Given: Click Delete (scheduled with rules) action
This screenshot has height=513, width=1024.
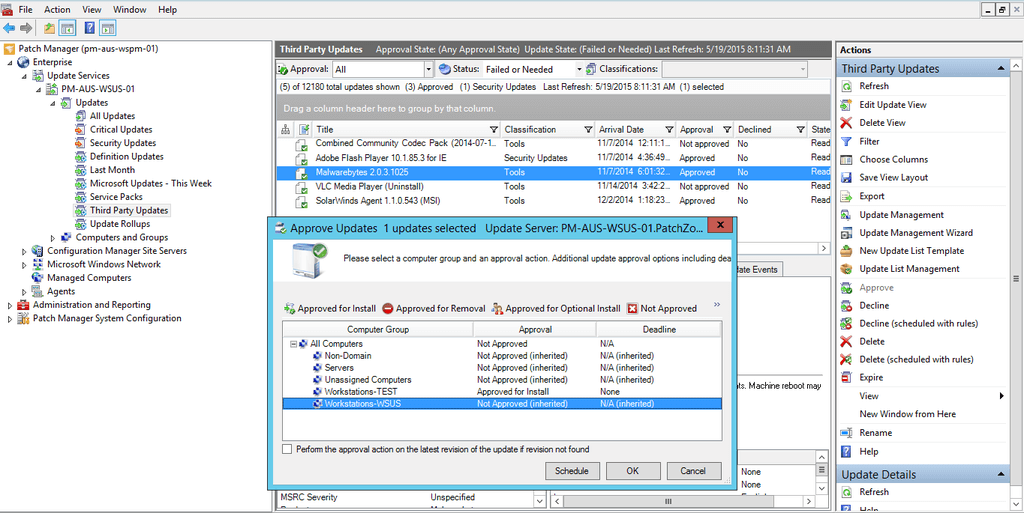Looking at the screenshot, I should [x=916, y=360].
